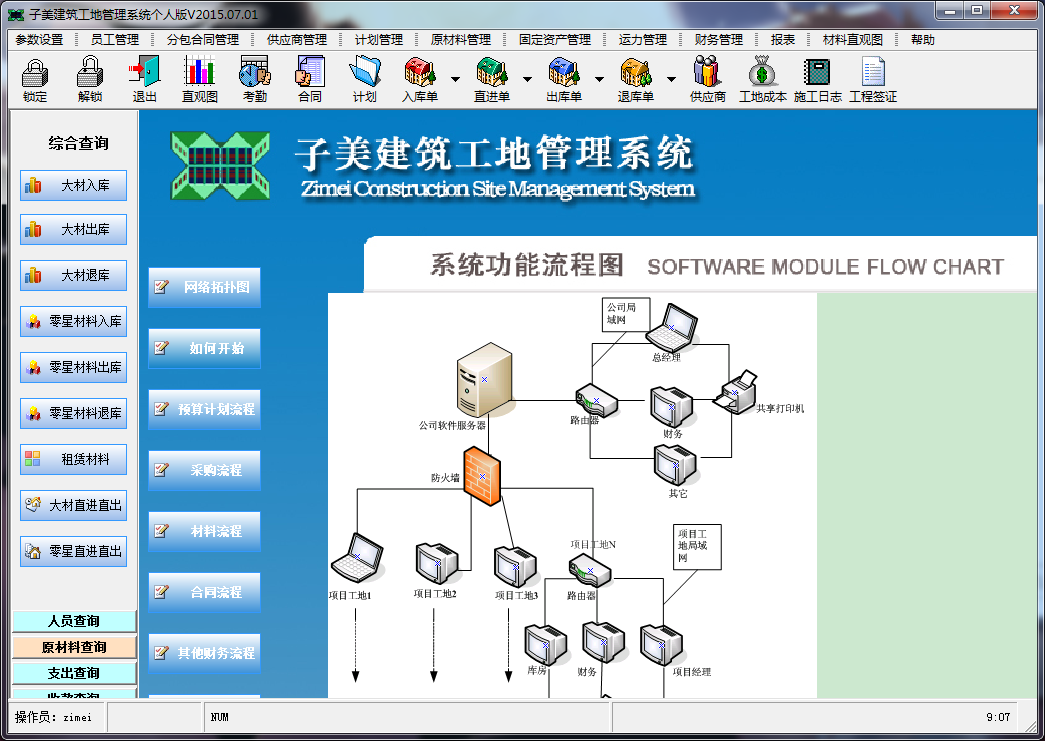The width and height of the screenshot is (1045, 741).
Task: Open the 帮助 menu
Action: click(x=922, y=40)
